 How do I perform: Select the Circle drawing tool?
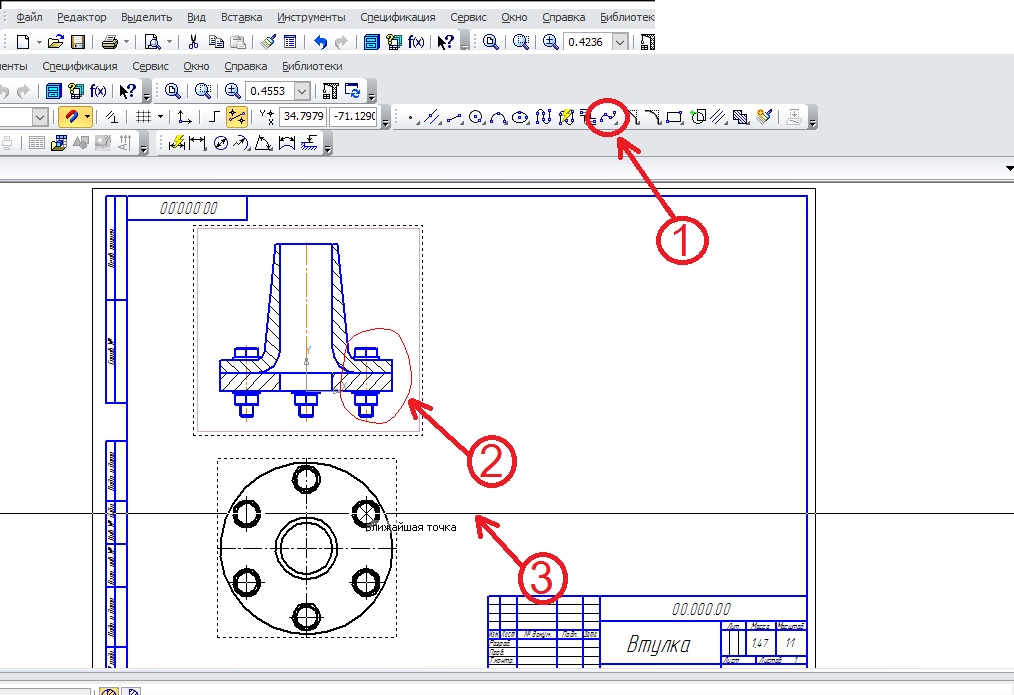point(476,117)
